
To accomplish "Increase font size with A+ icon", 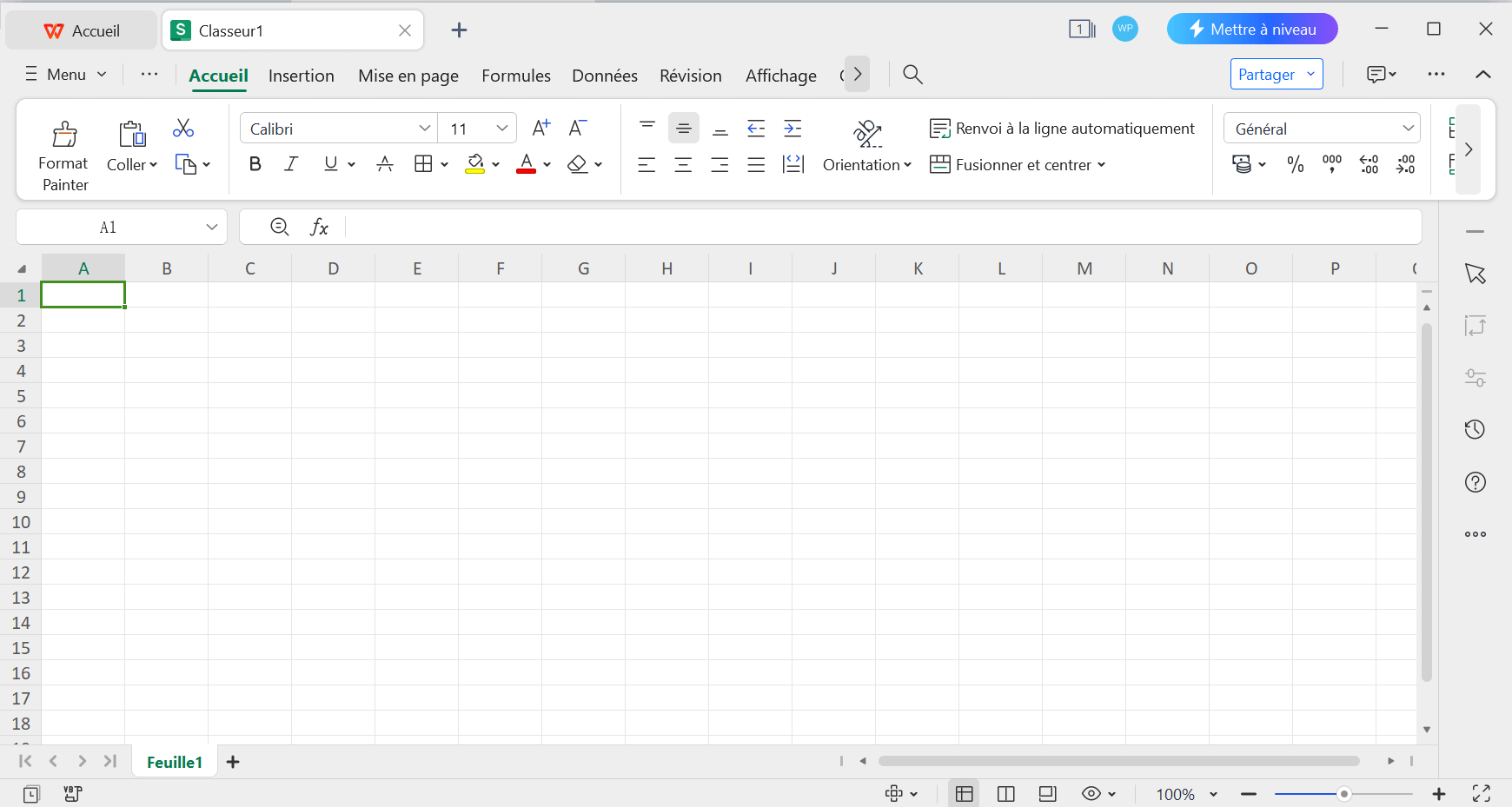I will click(x=540, y=129).
